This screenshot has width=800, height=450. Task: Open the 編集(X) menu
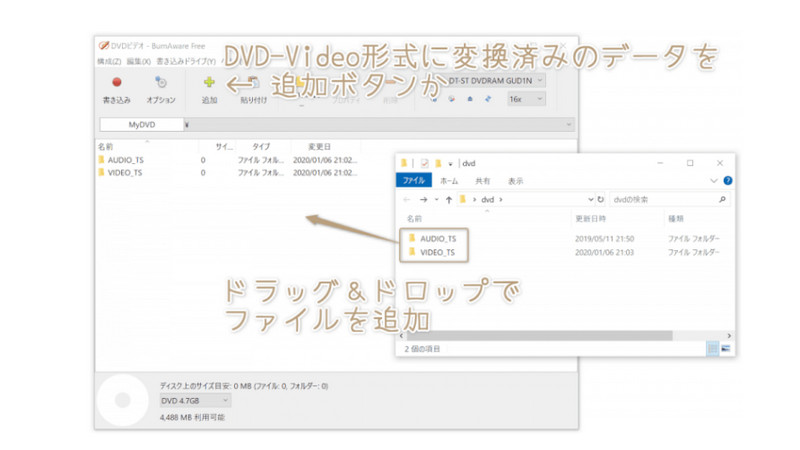click(x=139, y=61)
